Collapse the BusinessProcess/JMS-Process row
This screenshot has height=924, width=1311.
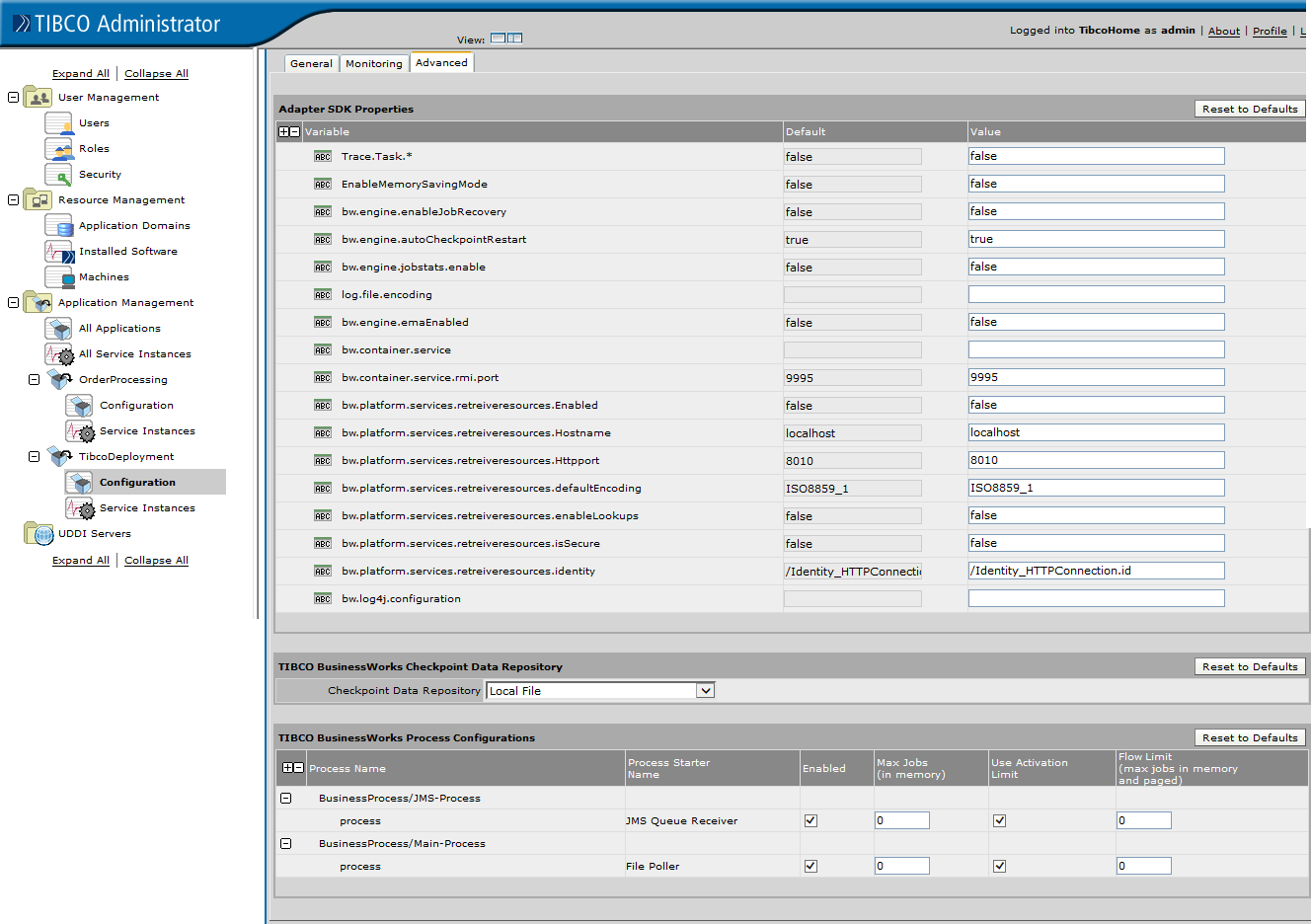(x=286, y=798)
